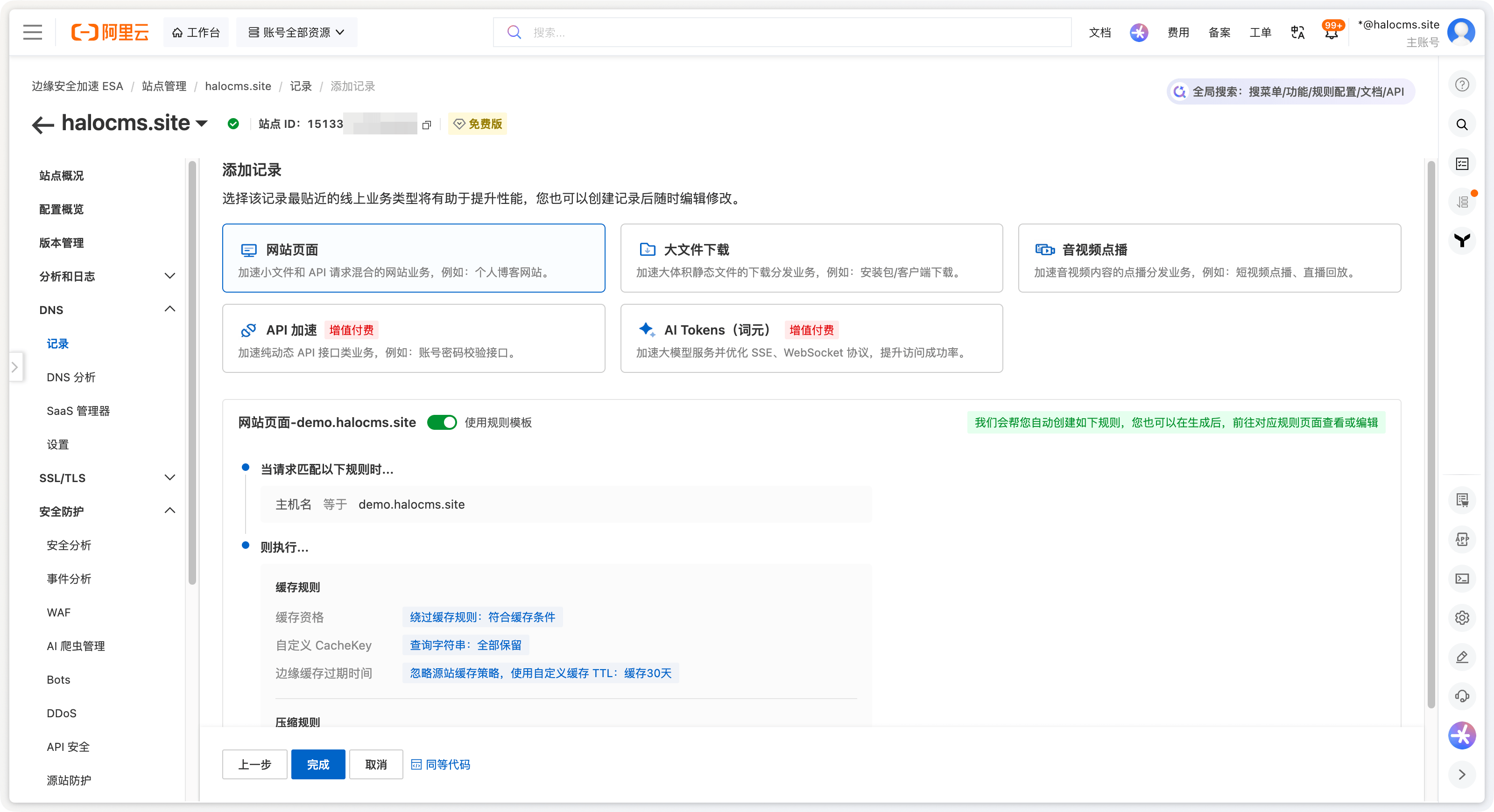Click the 完成 button
Image resolution: width=1494 pixels, height=812 pixels.
(x=318, y=764)
